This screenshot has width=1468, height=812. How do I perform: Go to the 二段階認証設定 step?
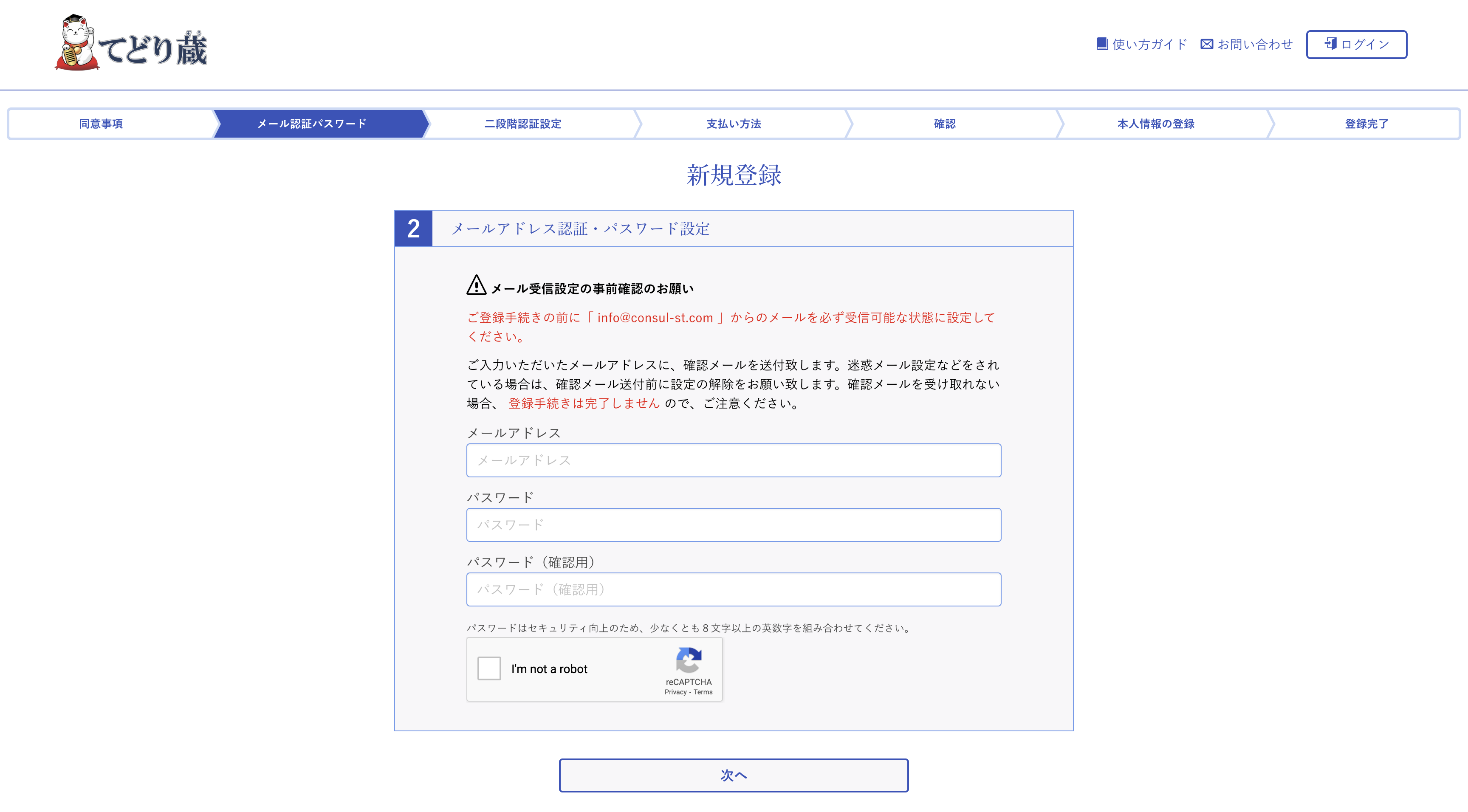click(522, 124)
